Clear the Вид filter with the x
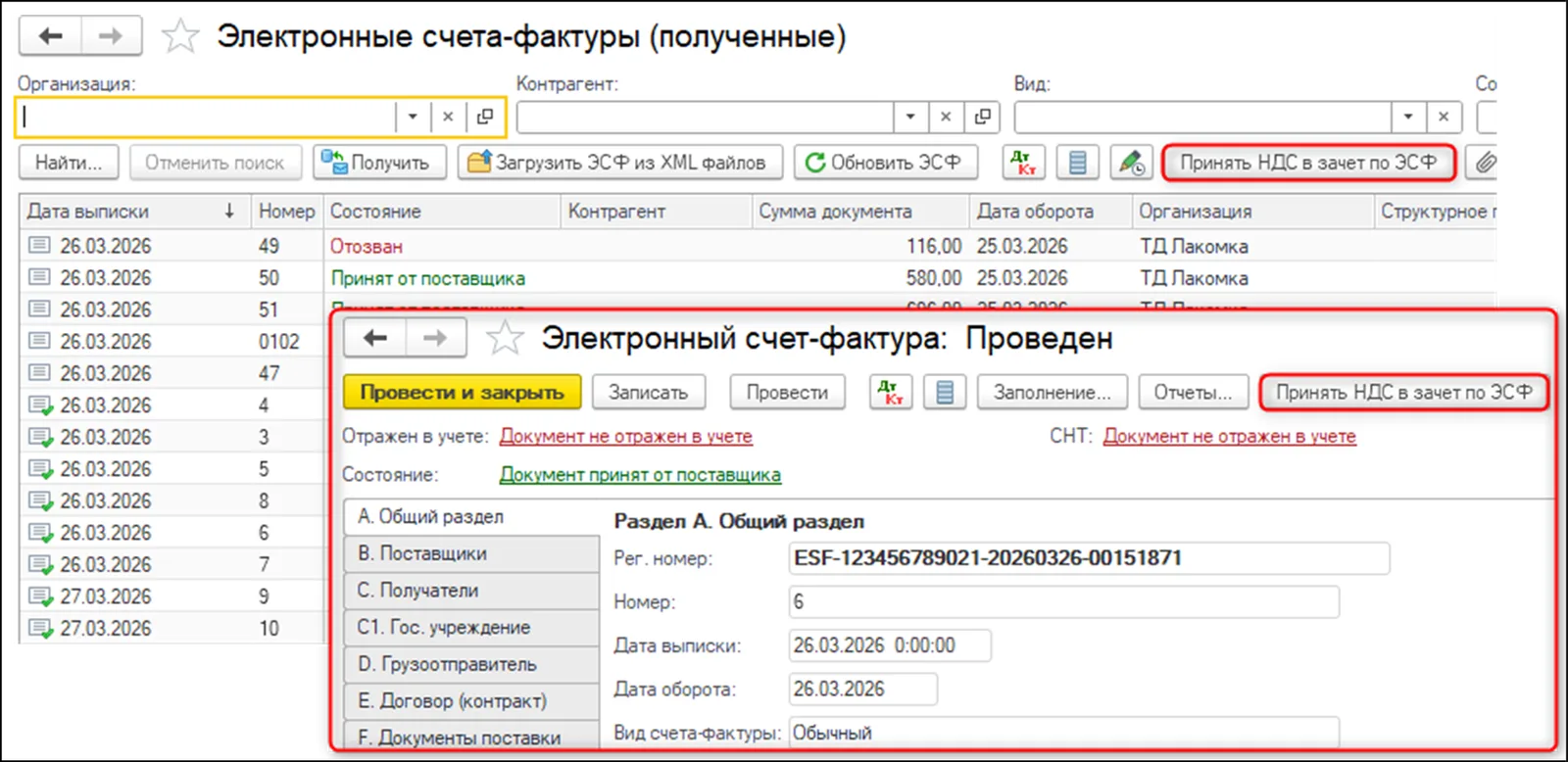1568x762 pixels. click(x=1444, y=117)
